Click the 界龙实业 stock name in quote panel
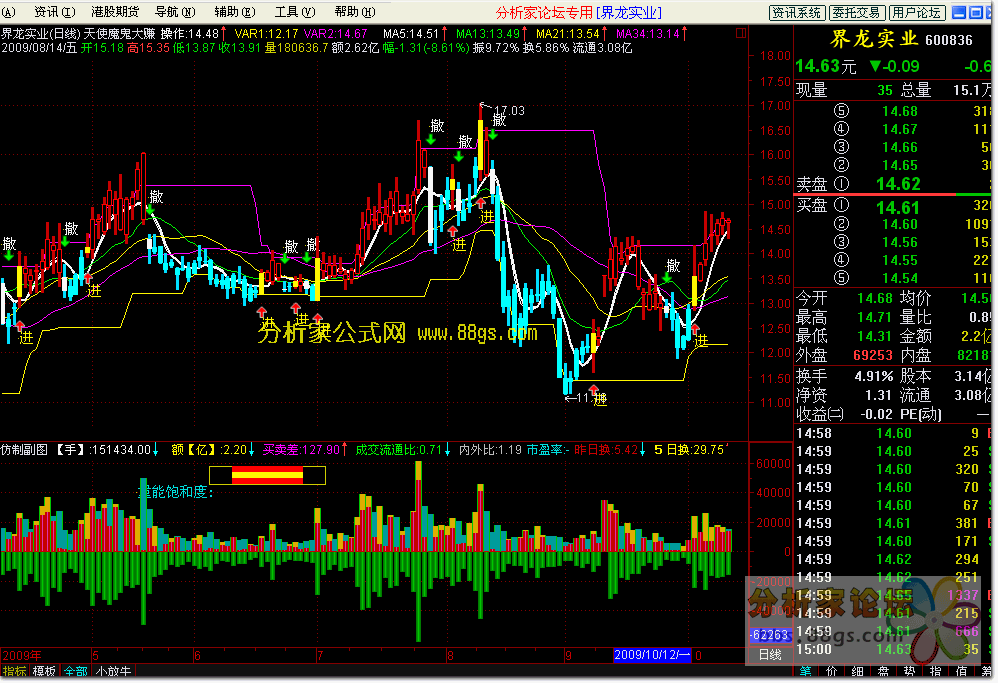This screenshot has width=998, height=683. coord(873,39)
